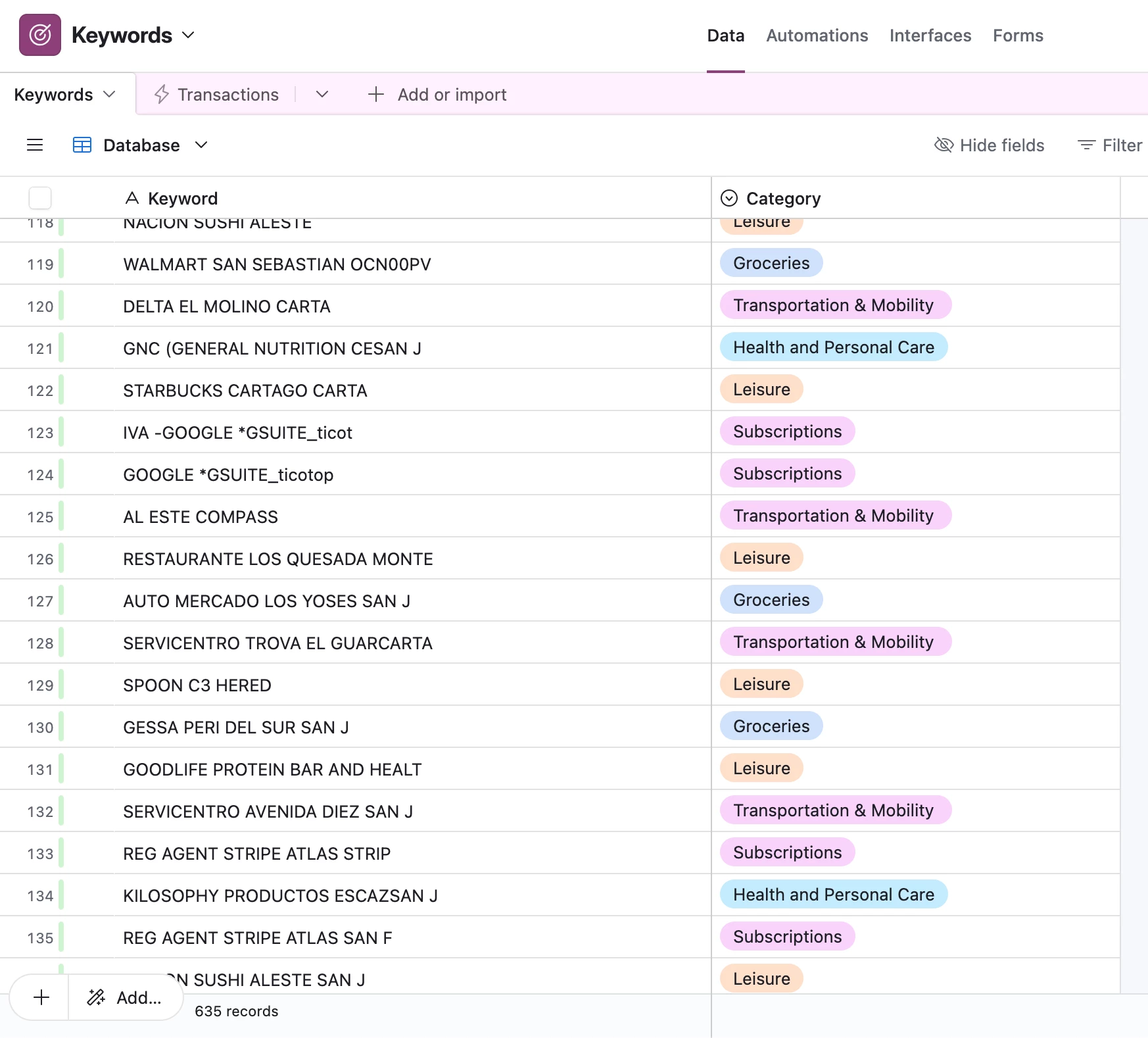Click AL ESTE COMPASS cell

(412, 516)
